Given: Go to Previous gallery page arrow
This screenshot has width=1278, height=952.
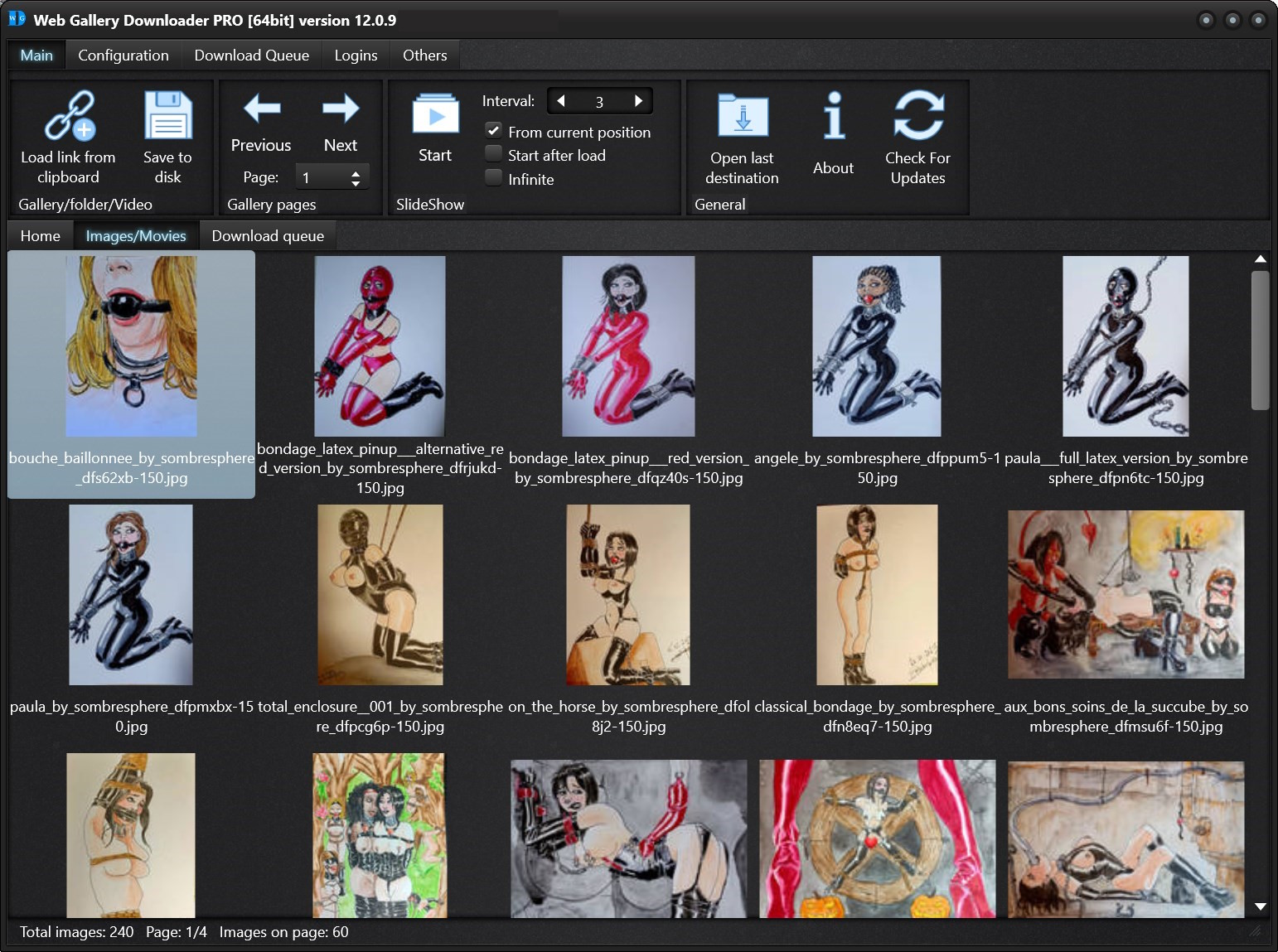Looking at the screenshot, I should (262, 109).
